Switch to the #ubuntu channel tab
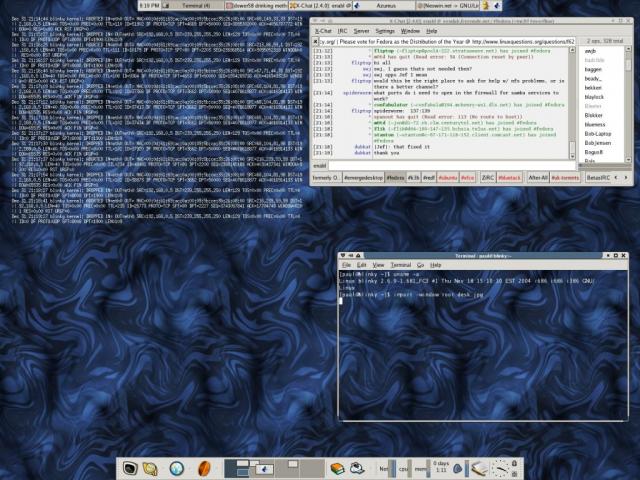Image resolution: width=640 pixels, height=480 pixels. pyautogui.click(x=448, y=178)
